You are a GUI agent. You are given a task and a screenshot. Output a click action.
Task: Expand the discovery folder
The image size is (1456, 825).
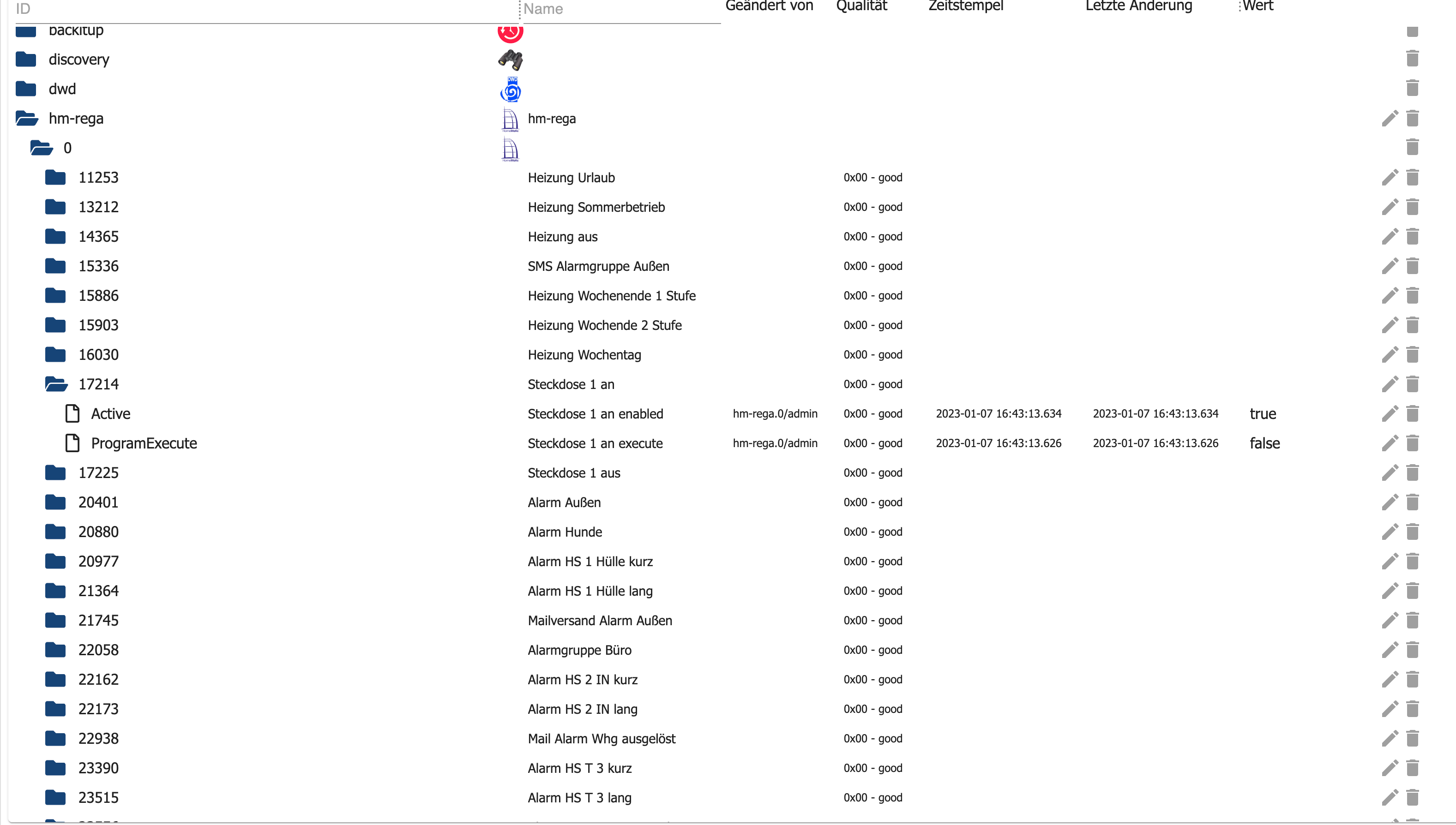[26, 59]
